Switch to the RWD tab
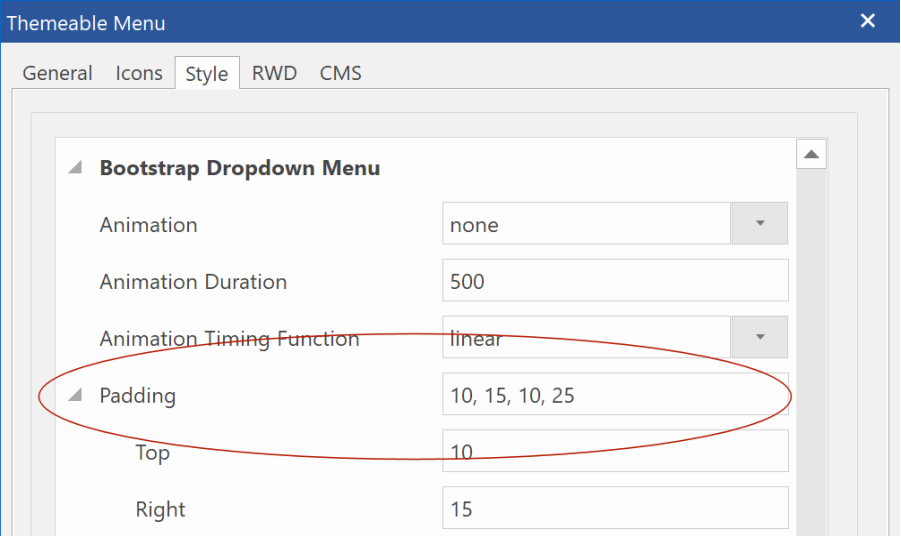Image resolution: width=901 pixels, height=537 pixels. coord(274,74)
